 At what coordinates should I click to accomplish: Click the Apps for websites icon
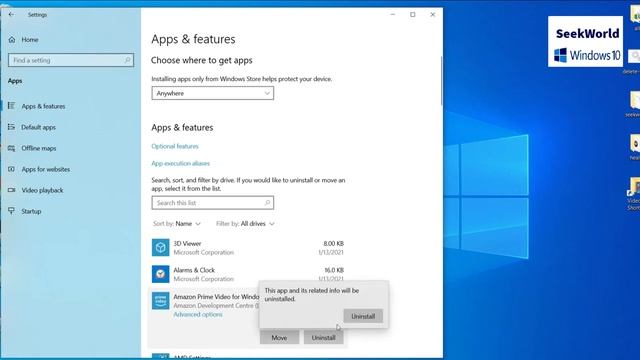pos(11,169)
